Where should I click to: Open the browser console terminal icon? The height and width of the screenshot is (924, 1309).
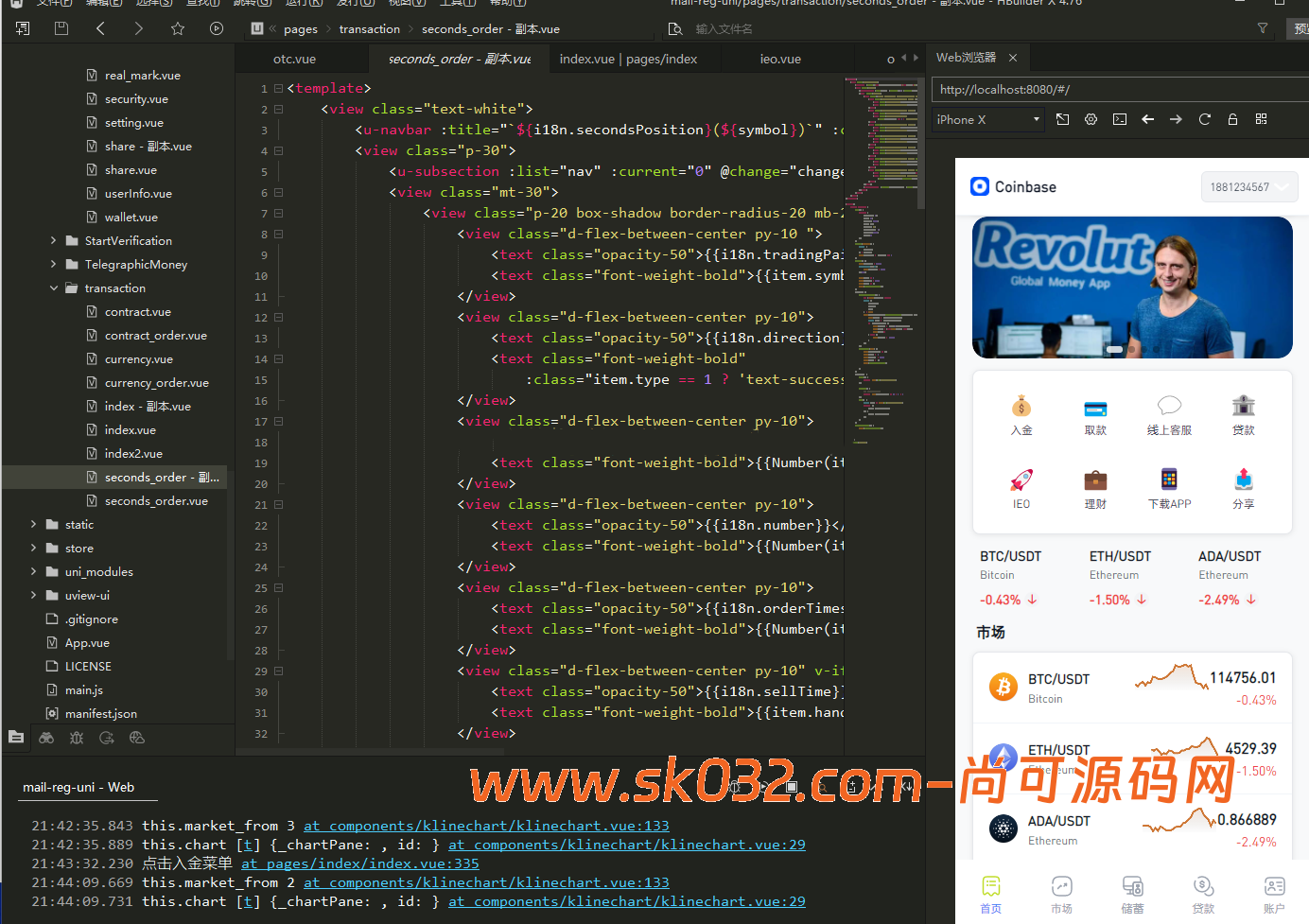click(1120, 119)
